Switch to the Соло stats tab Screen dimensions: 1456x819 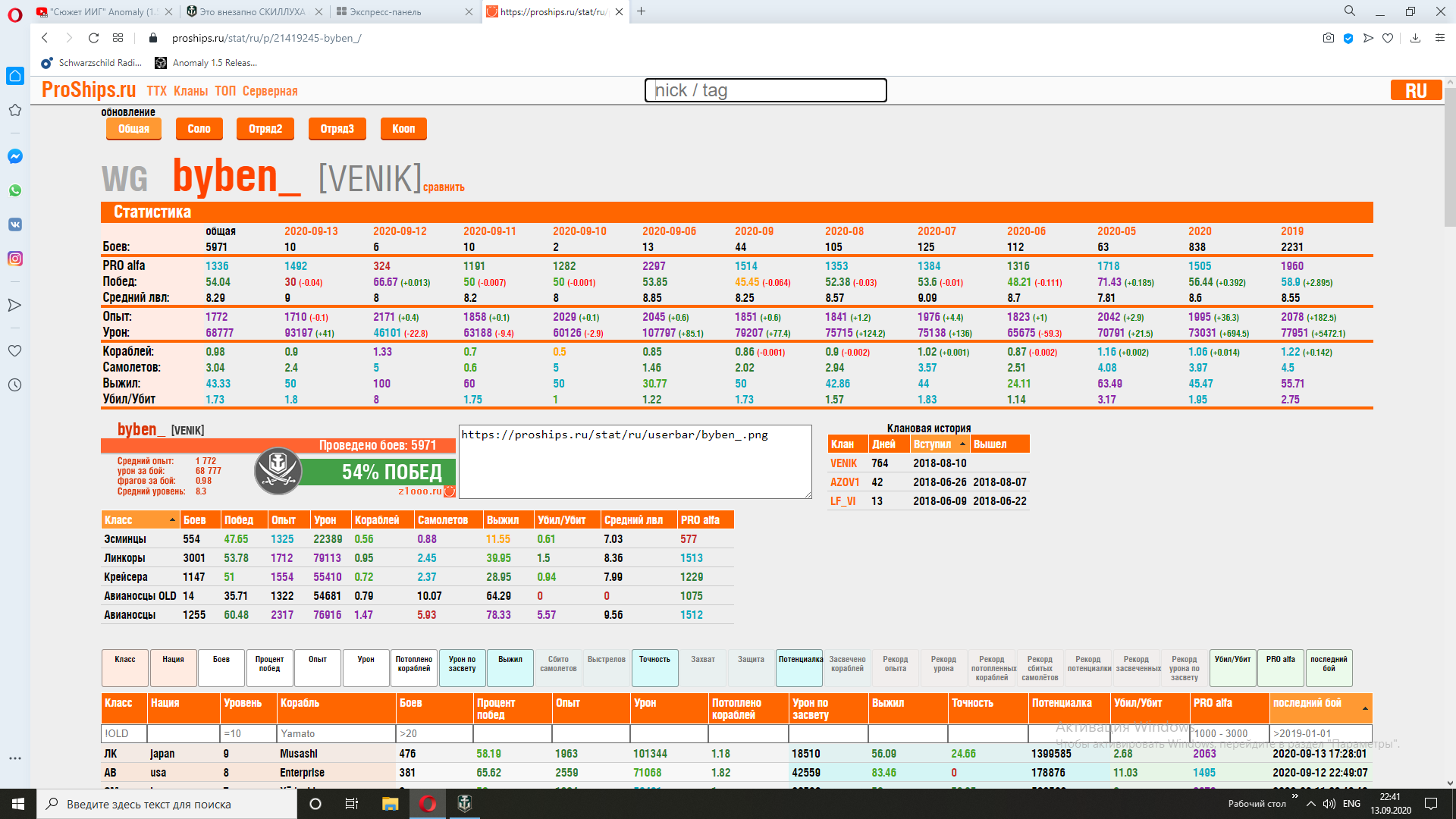coord(199,129)
